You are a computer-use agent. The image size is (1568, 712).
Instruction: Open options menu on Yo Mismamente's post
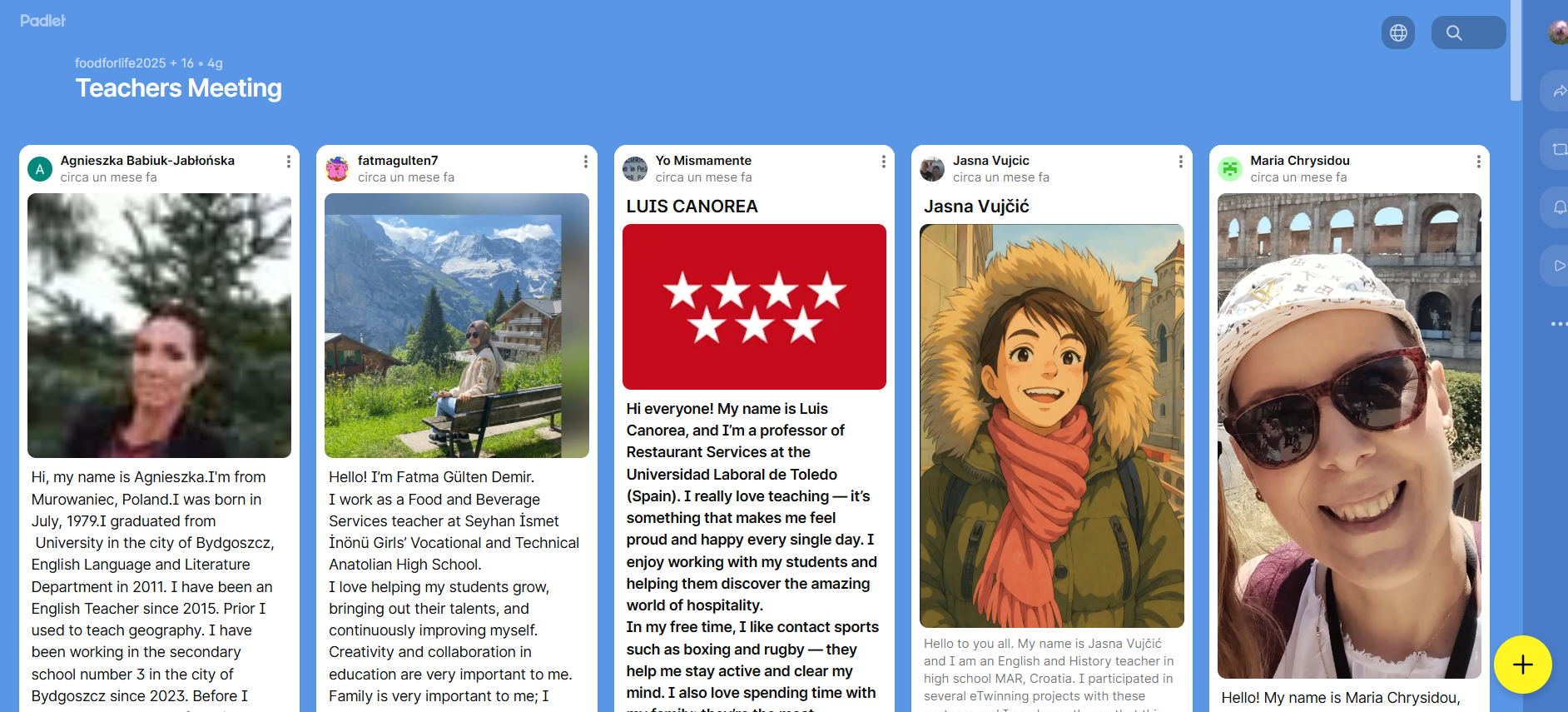pos(883,162)
